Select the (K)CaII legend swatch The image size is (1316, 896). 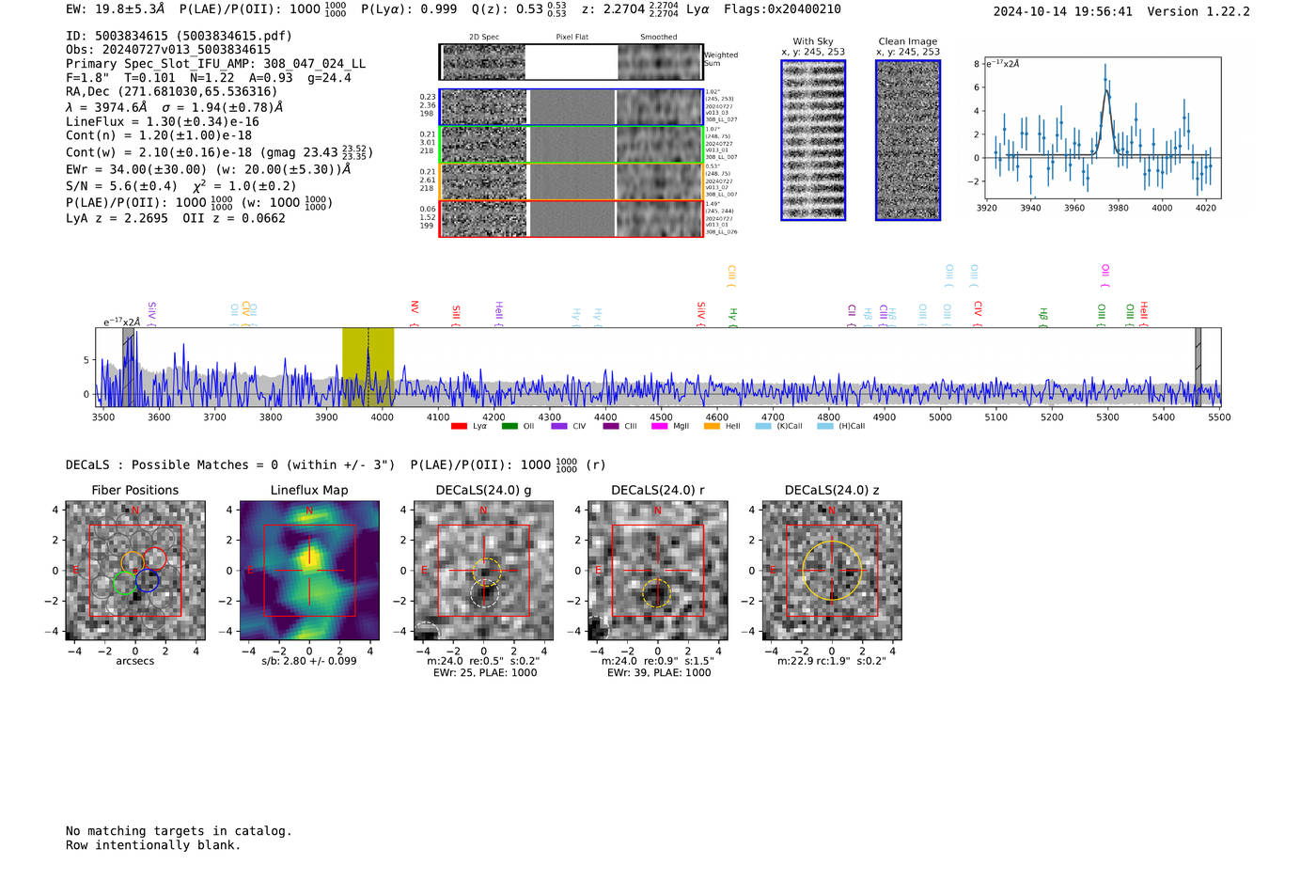(x=763, y=427)
